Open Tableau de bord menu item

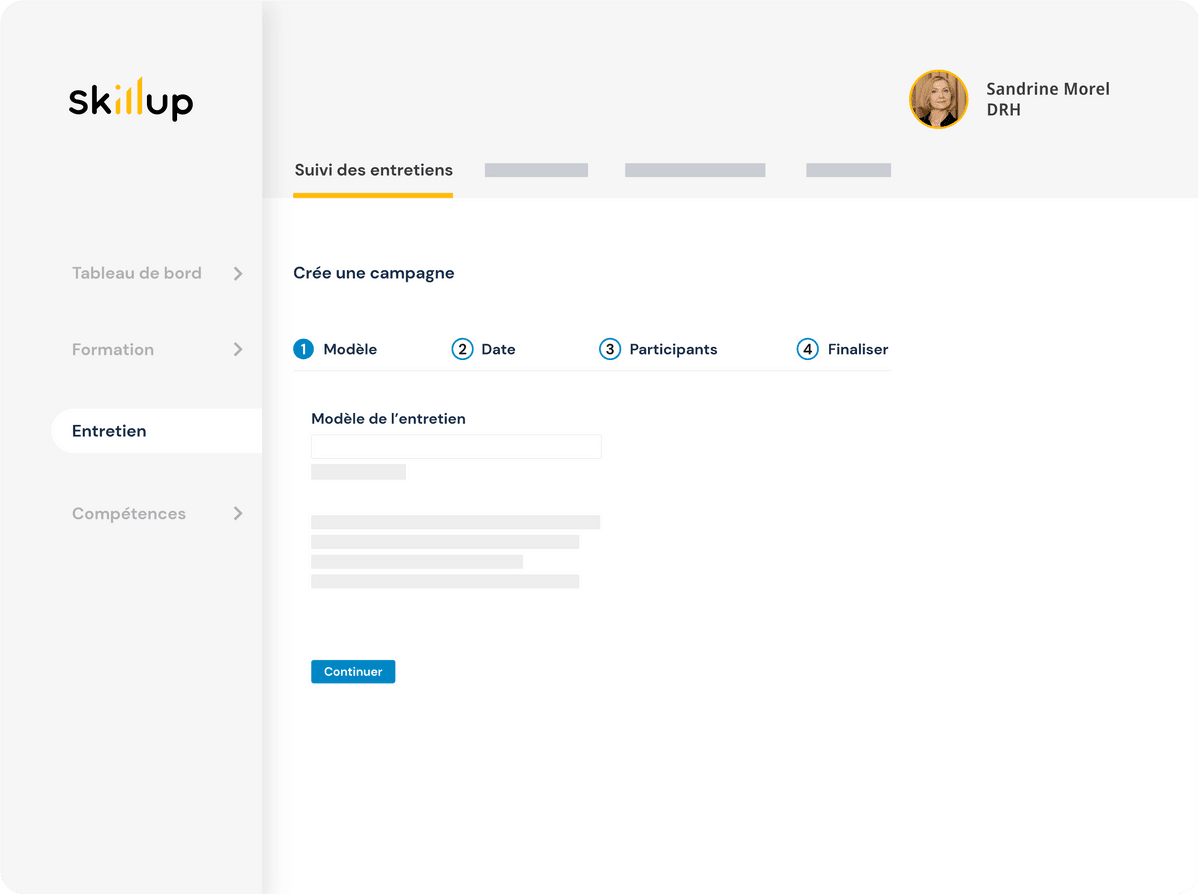click(136, 273)
